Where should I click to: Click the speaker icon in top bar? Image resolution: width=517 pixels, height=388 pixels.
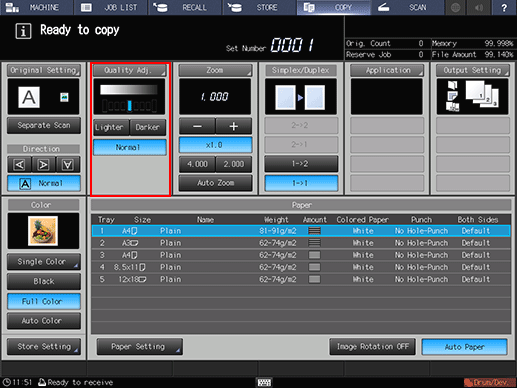[479, 7]
